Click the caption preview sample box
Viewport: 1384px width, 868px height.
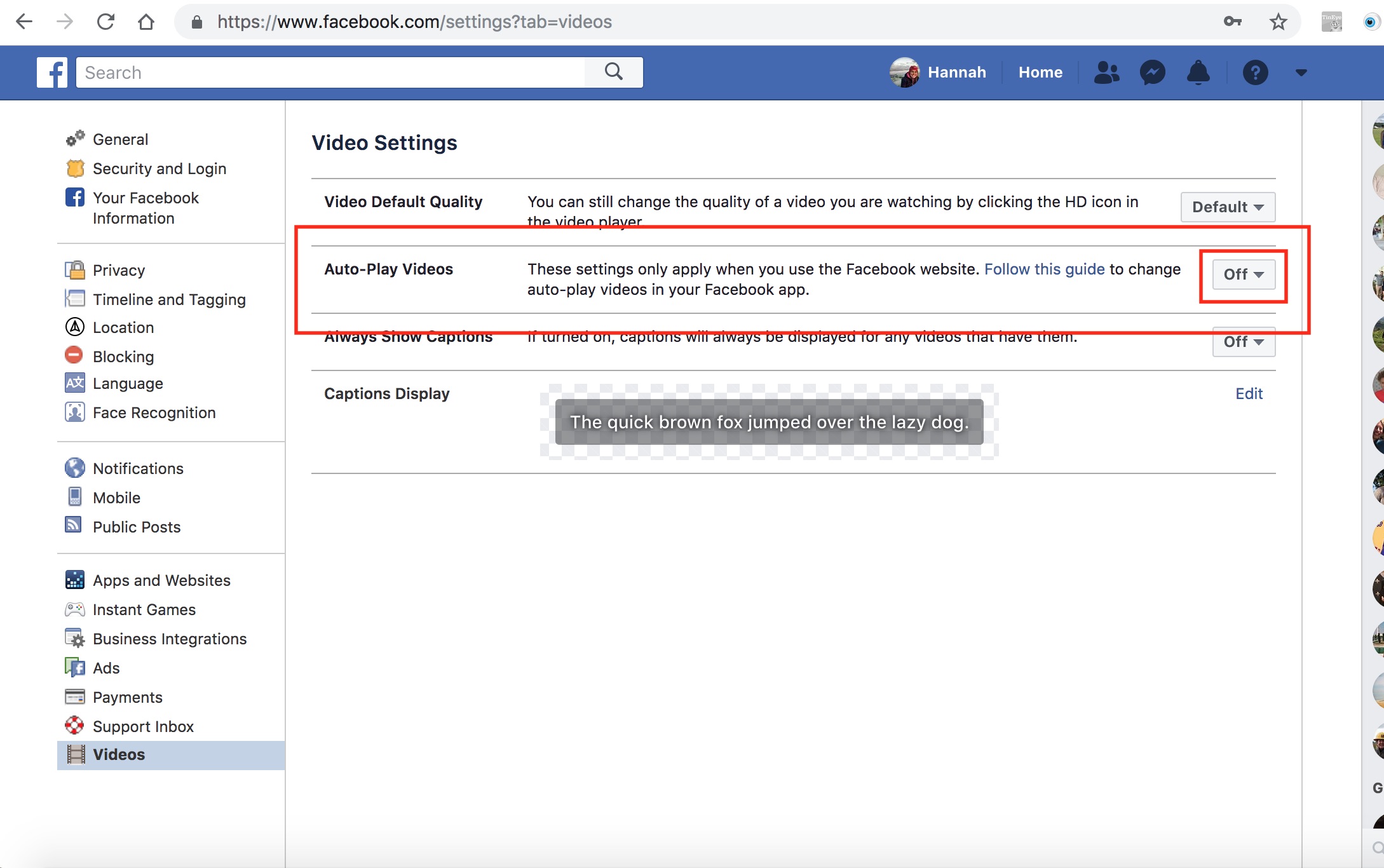coord(769,422)
